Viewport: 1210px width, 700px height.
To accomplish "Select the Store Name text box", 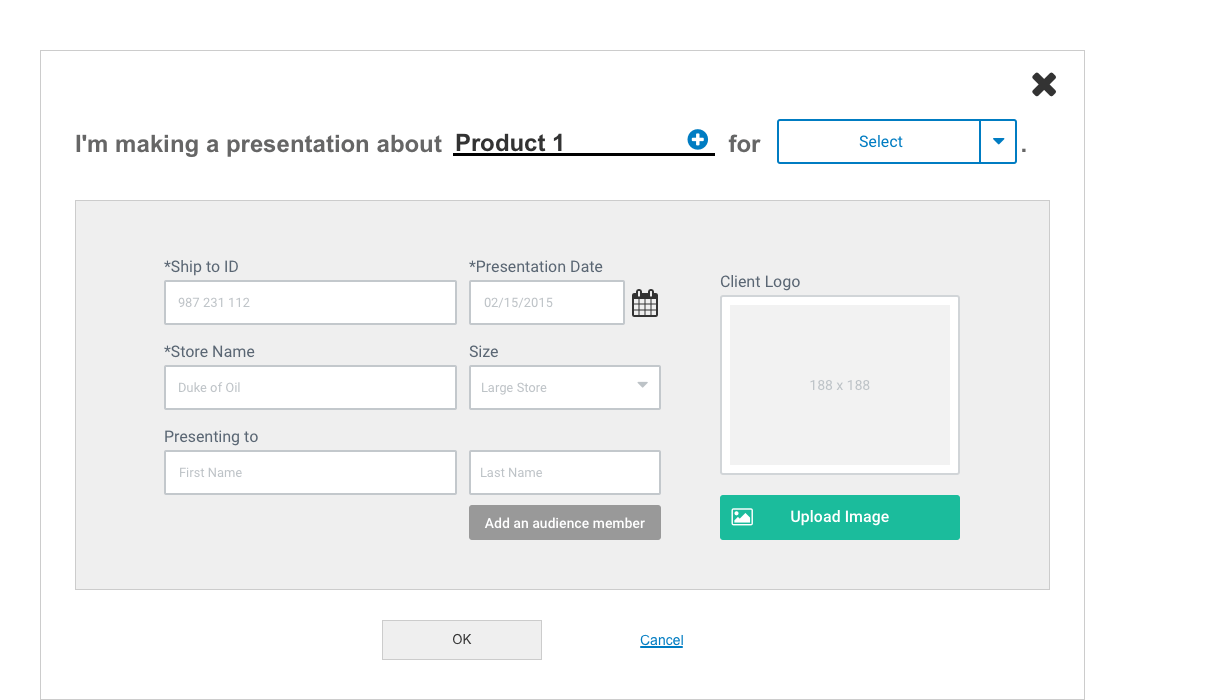I will click(x=310, y=388).
